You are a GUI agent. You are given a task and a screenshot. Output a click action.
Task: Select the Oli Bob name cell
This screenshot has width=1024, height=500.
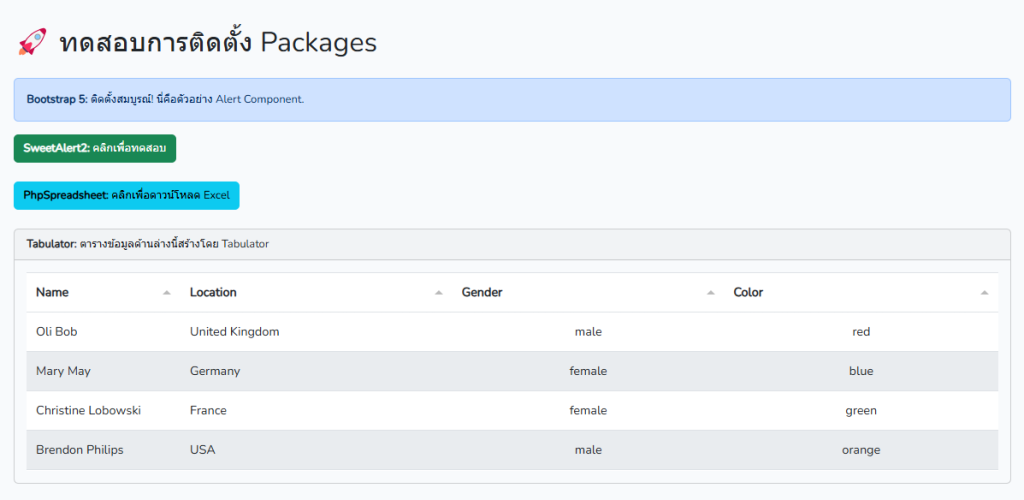[56, 332]
